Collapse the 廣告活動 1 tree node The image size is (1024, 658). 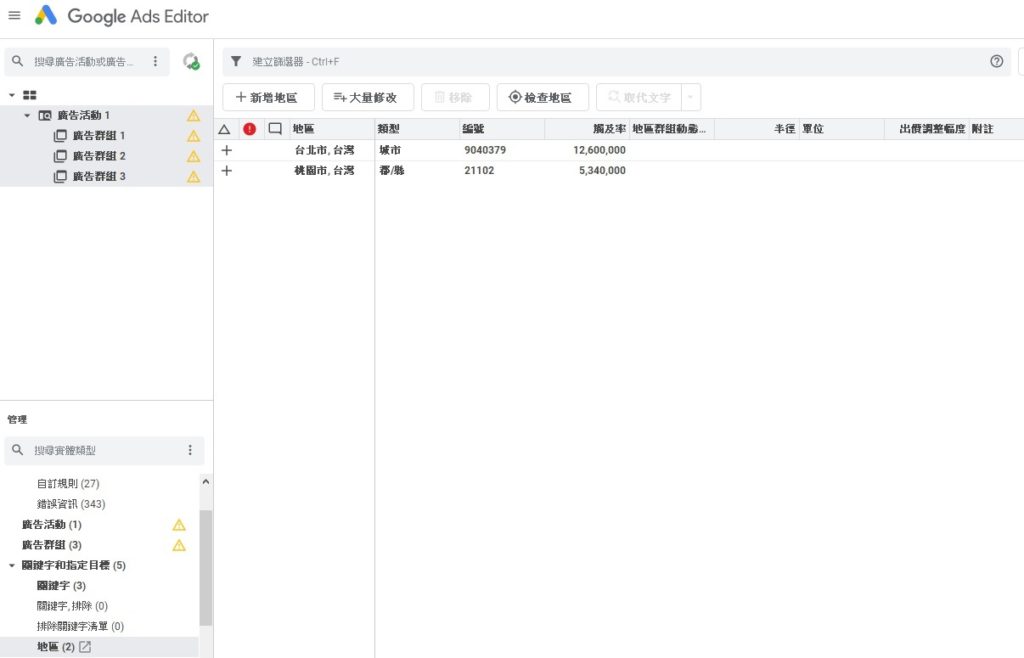(27, 116)
